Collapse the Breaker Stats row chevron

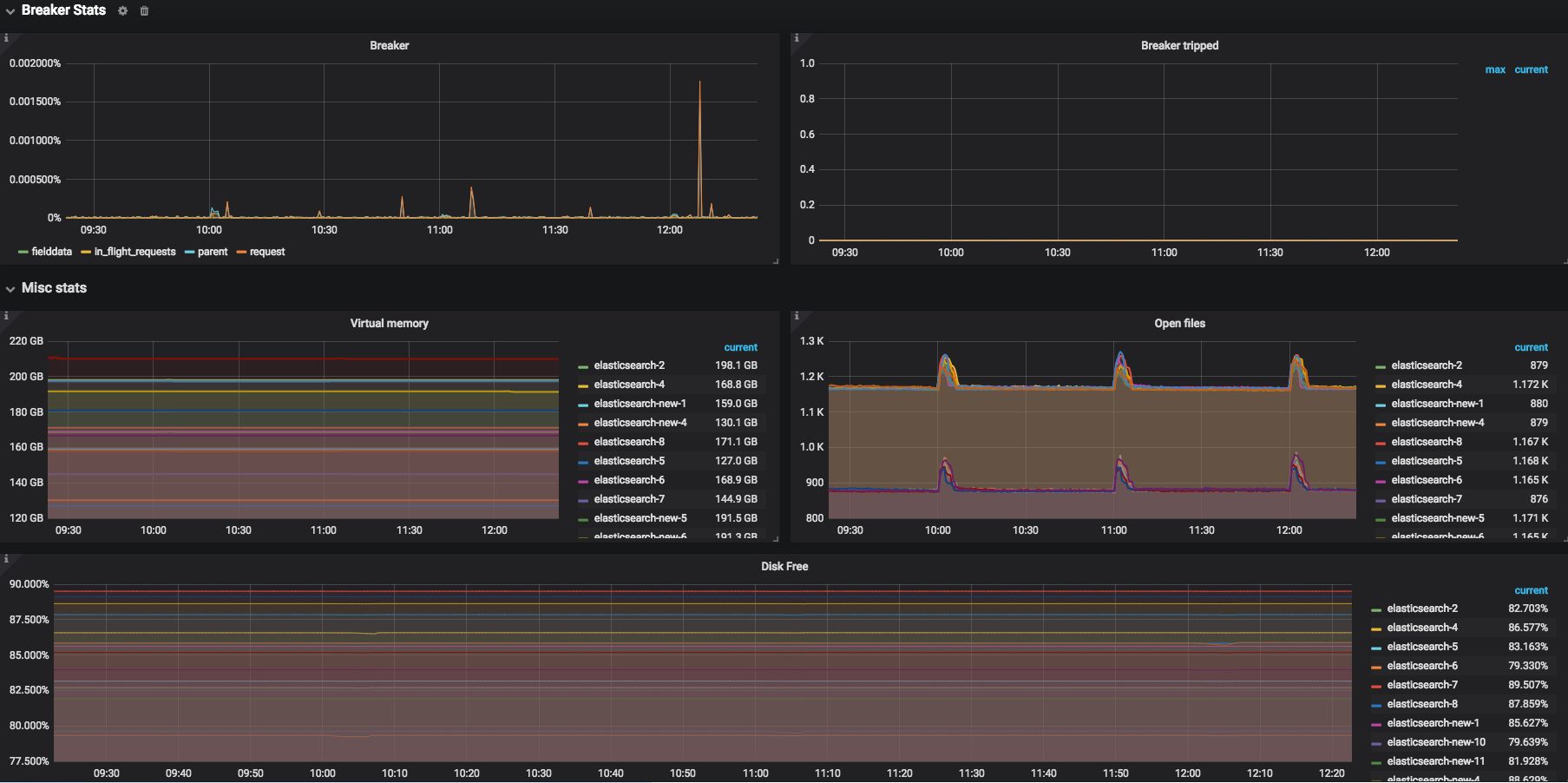[10, 11]
